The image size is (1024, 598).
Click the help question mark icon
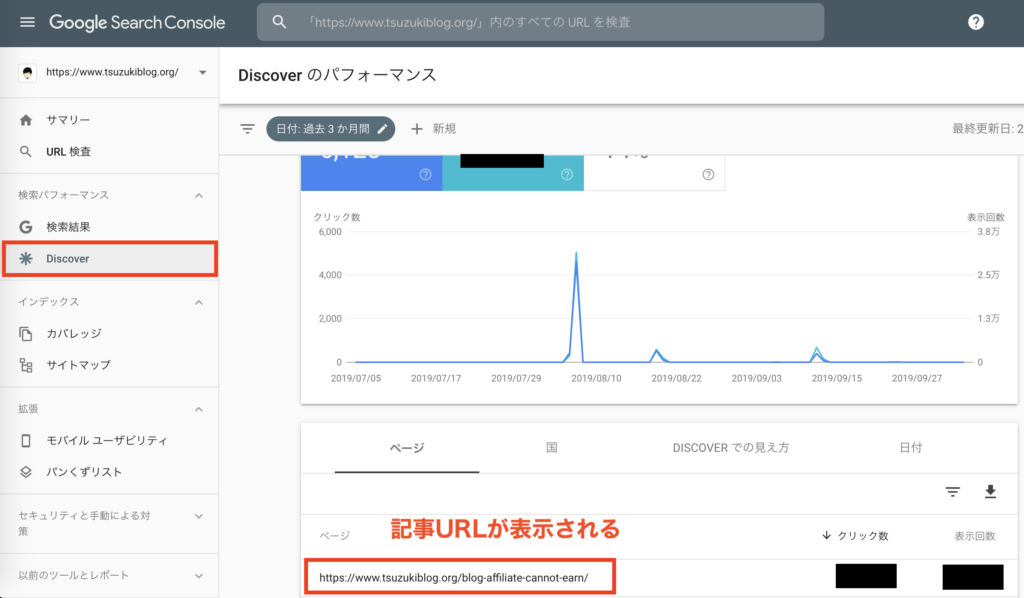pos(976,22)
